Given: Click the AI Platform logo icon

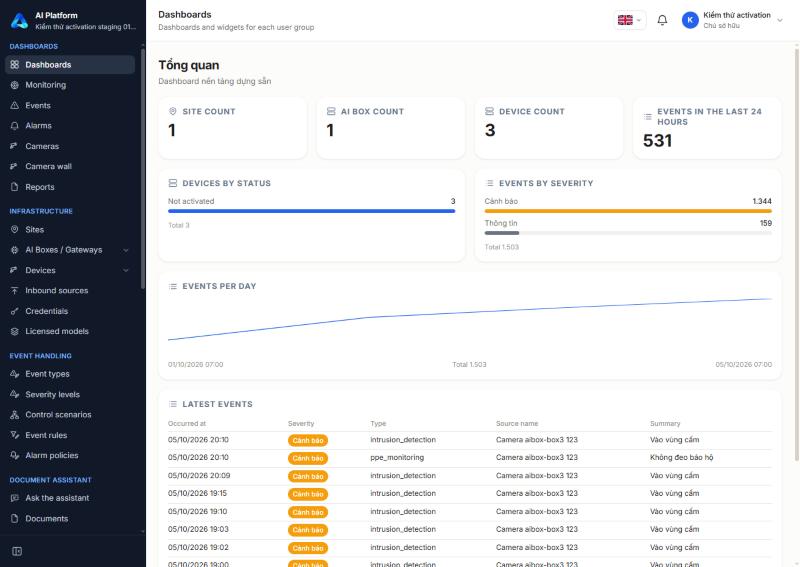Looking at the screenshot, I should click(x=19, y=20).
